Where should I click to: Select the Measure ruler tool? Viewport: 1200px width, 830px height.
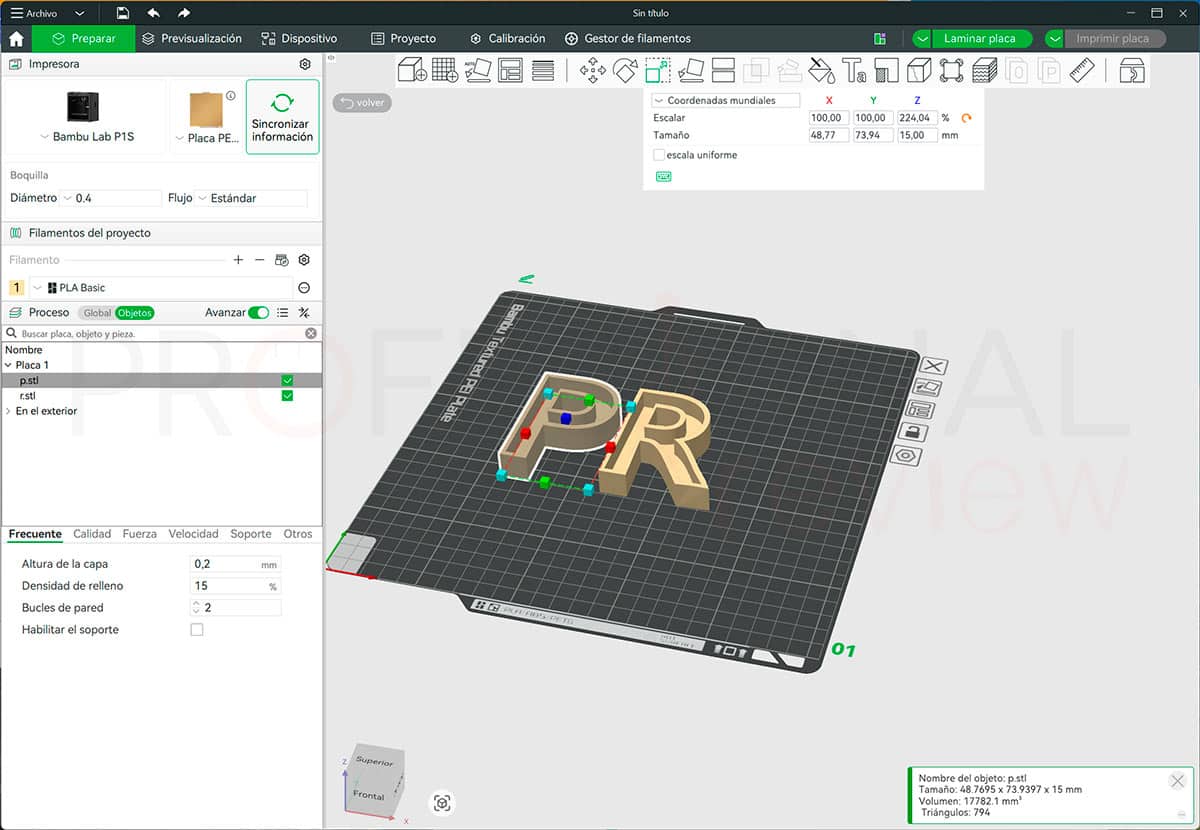click(1082, 70)
